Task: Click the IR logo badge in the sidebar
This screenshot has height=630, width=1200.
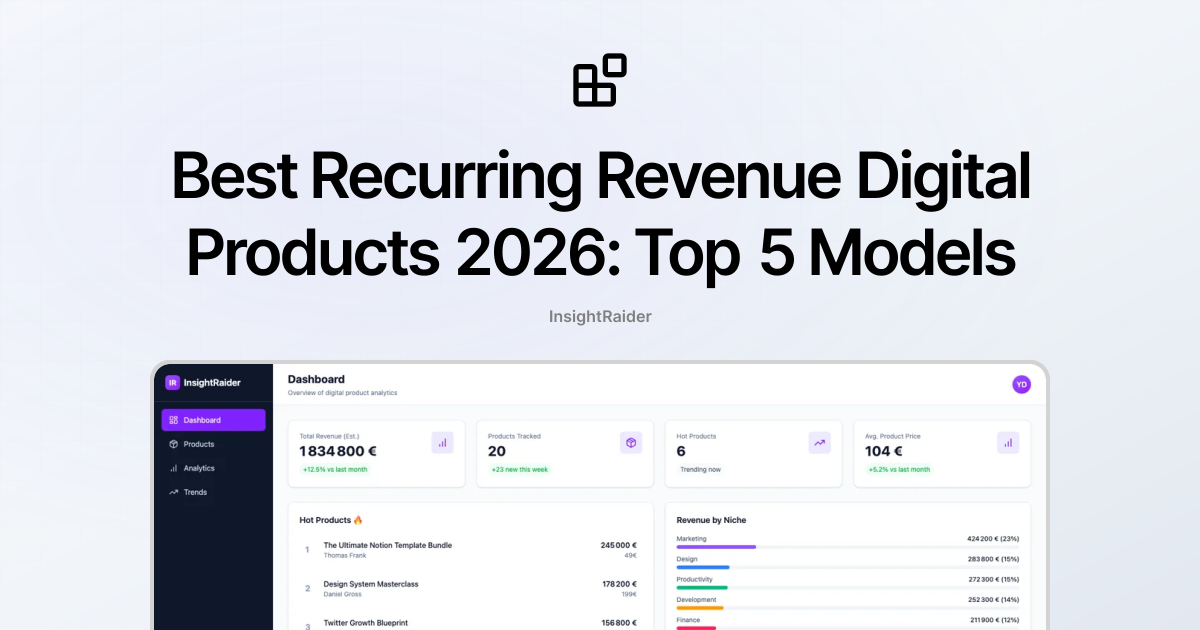Action: click(173, 382)
